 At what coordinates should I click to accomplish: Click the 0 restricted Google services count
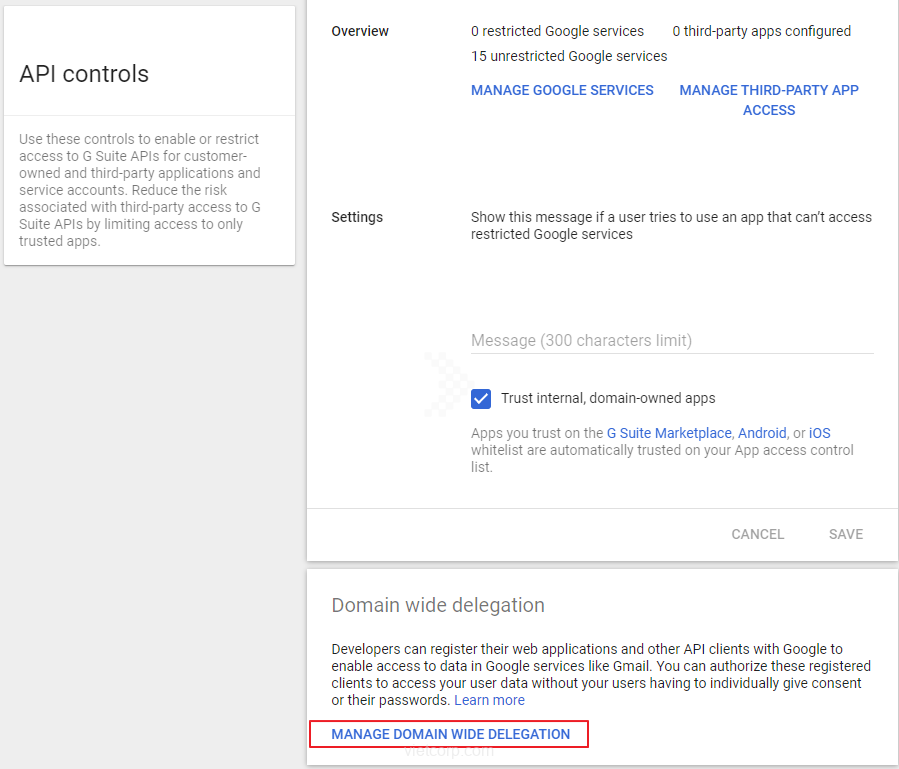(557, 31)
